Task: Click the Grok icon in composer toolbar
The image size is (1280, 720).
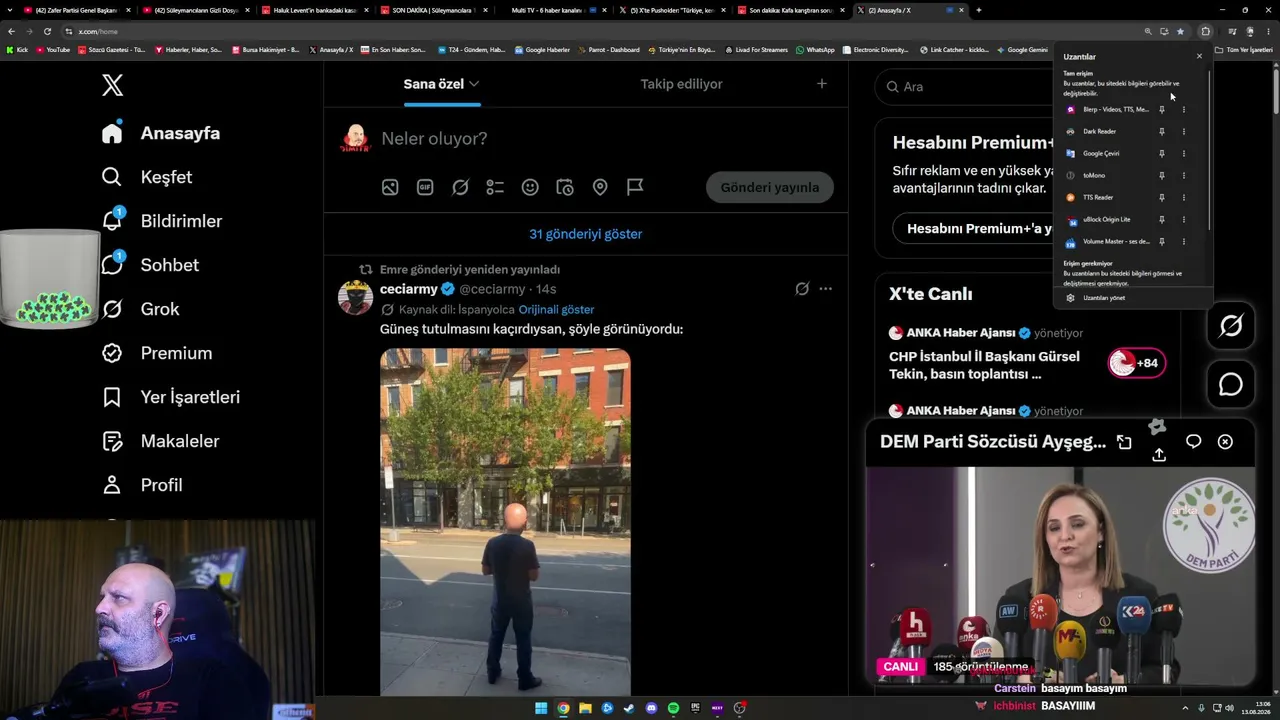Action: coord(460,187)
